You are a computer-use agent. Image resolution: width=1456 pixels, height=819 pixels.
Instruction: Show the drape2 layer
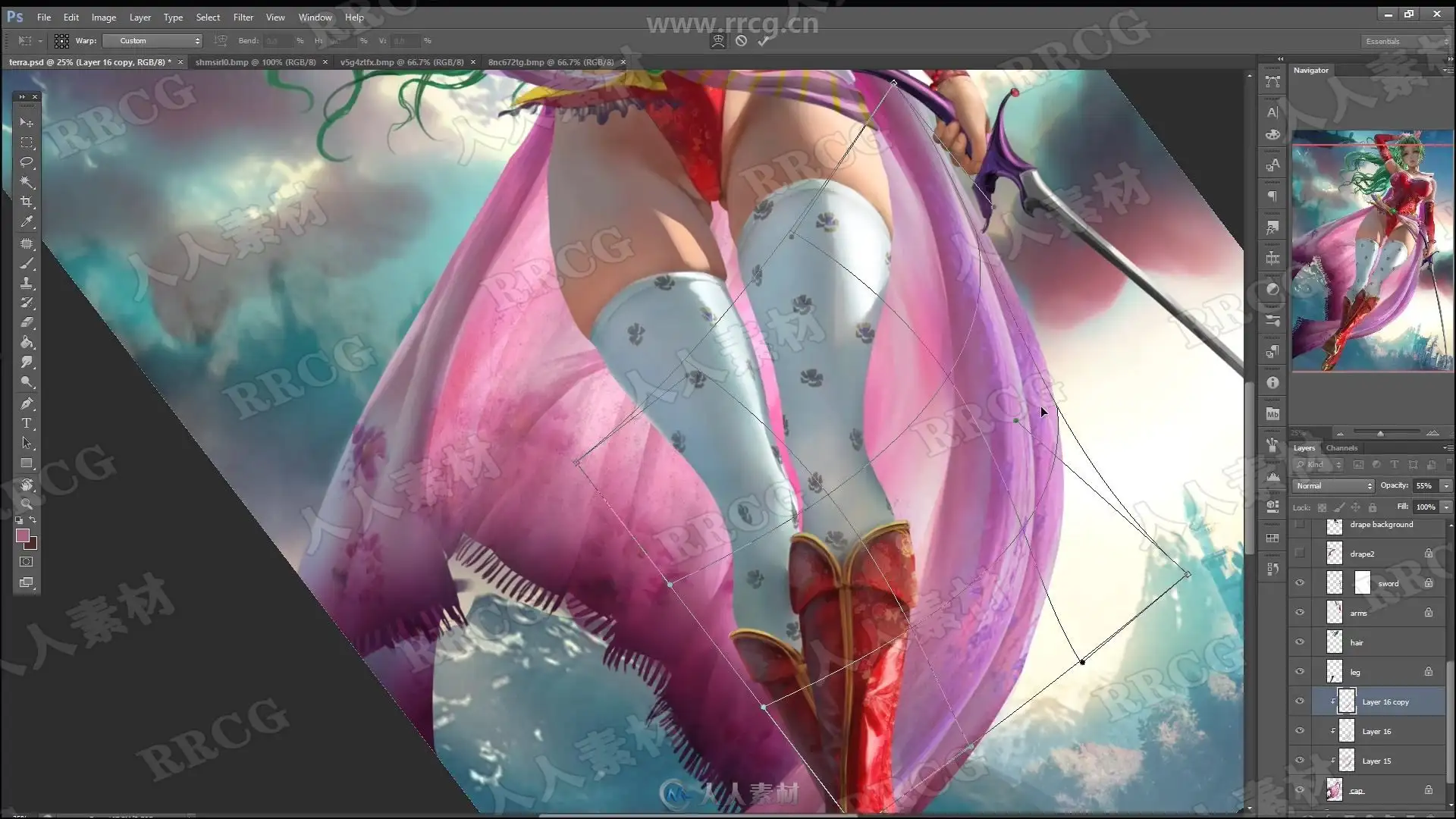1300,554
